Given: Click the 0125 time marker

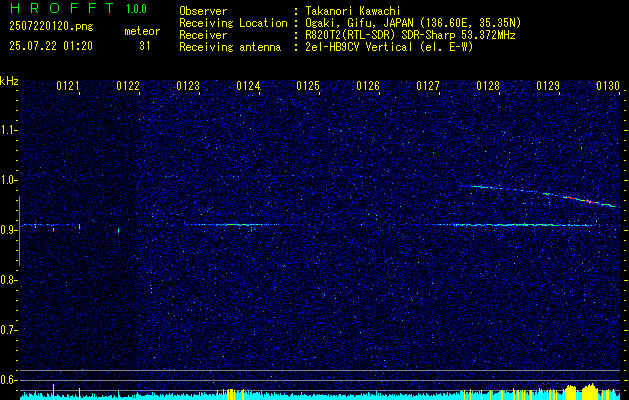Looking at the screenshot, I should [308, 86].
